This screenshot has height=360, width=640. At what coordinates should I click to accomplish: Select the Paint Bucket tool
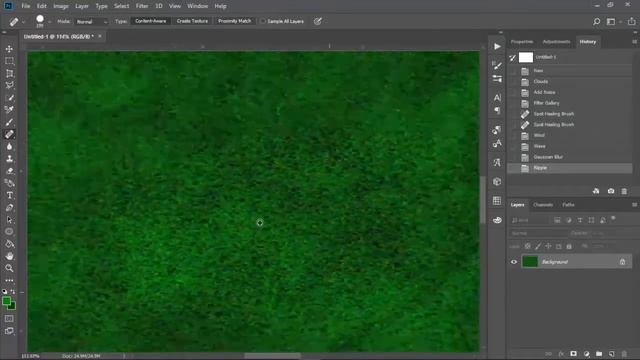point(9,244)
